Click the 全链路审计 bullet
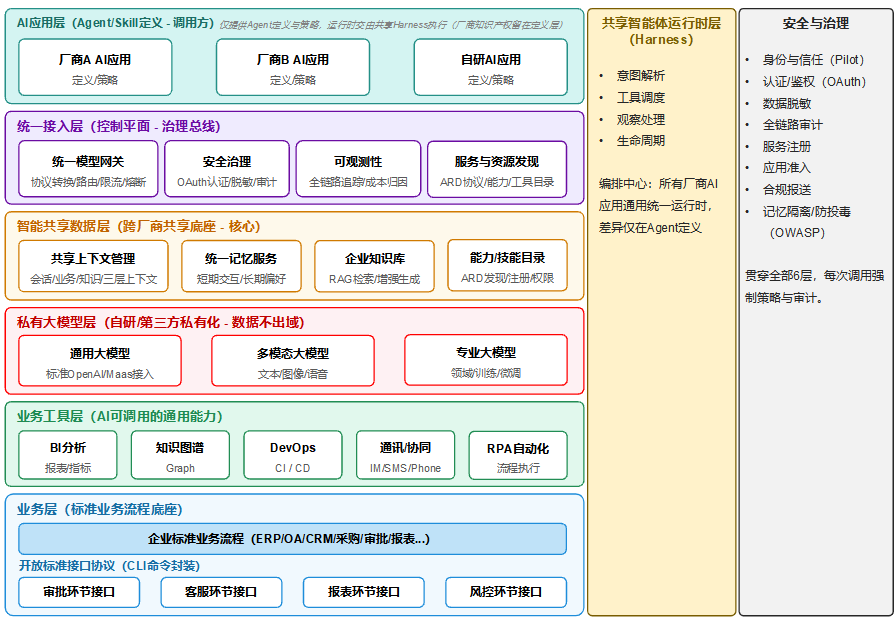 [793, 125]
